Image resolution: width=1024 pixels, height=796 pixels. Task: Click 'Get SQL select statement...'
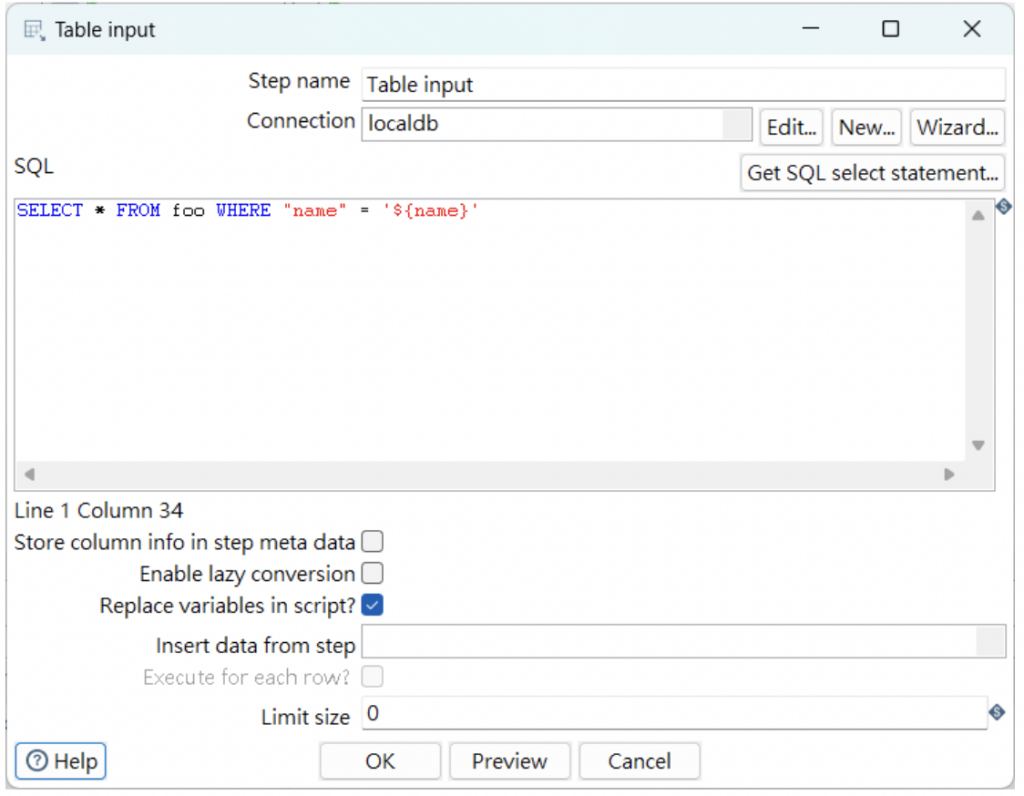[x=872, y=173]
